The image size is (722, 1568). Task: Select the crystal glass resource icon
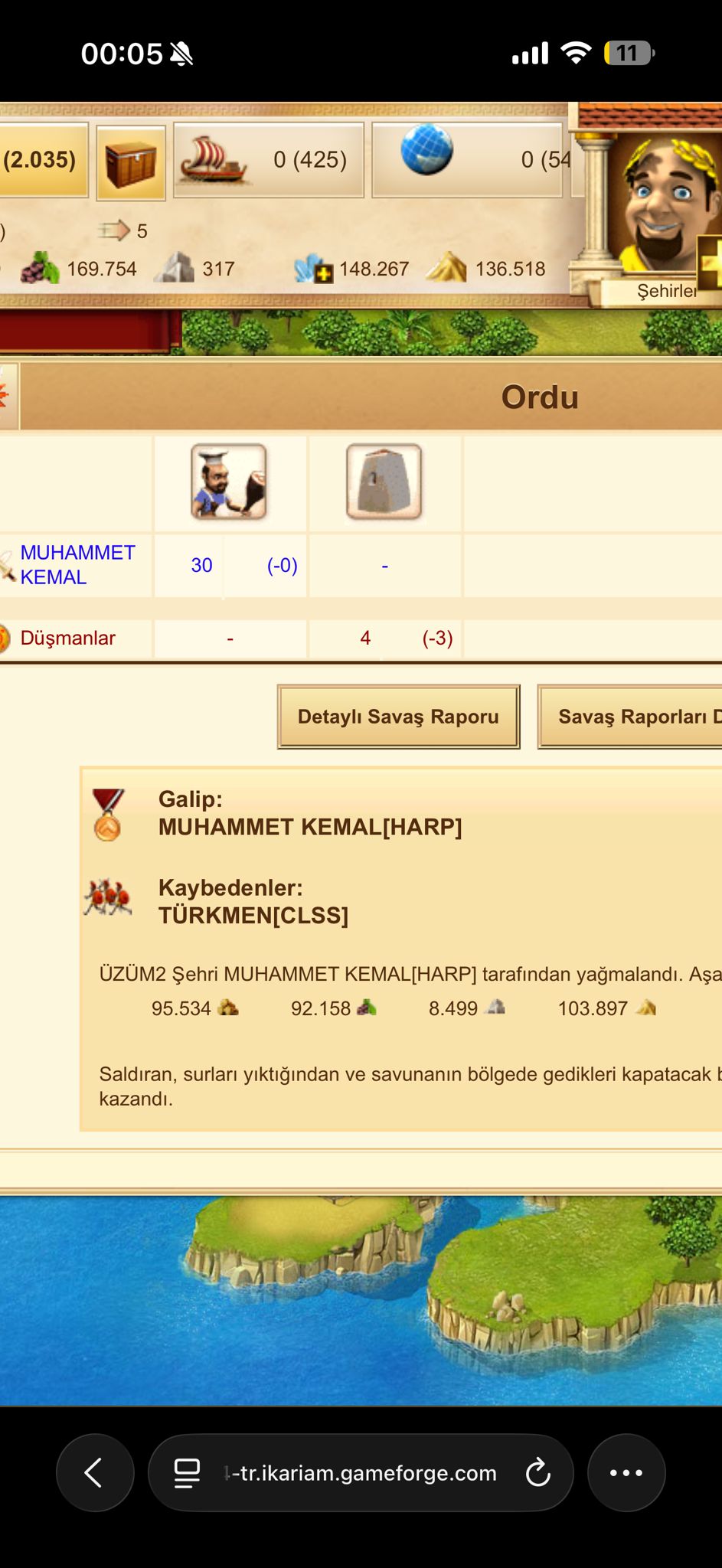tap(314, 268)
